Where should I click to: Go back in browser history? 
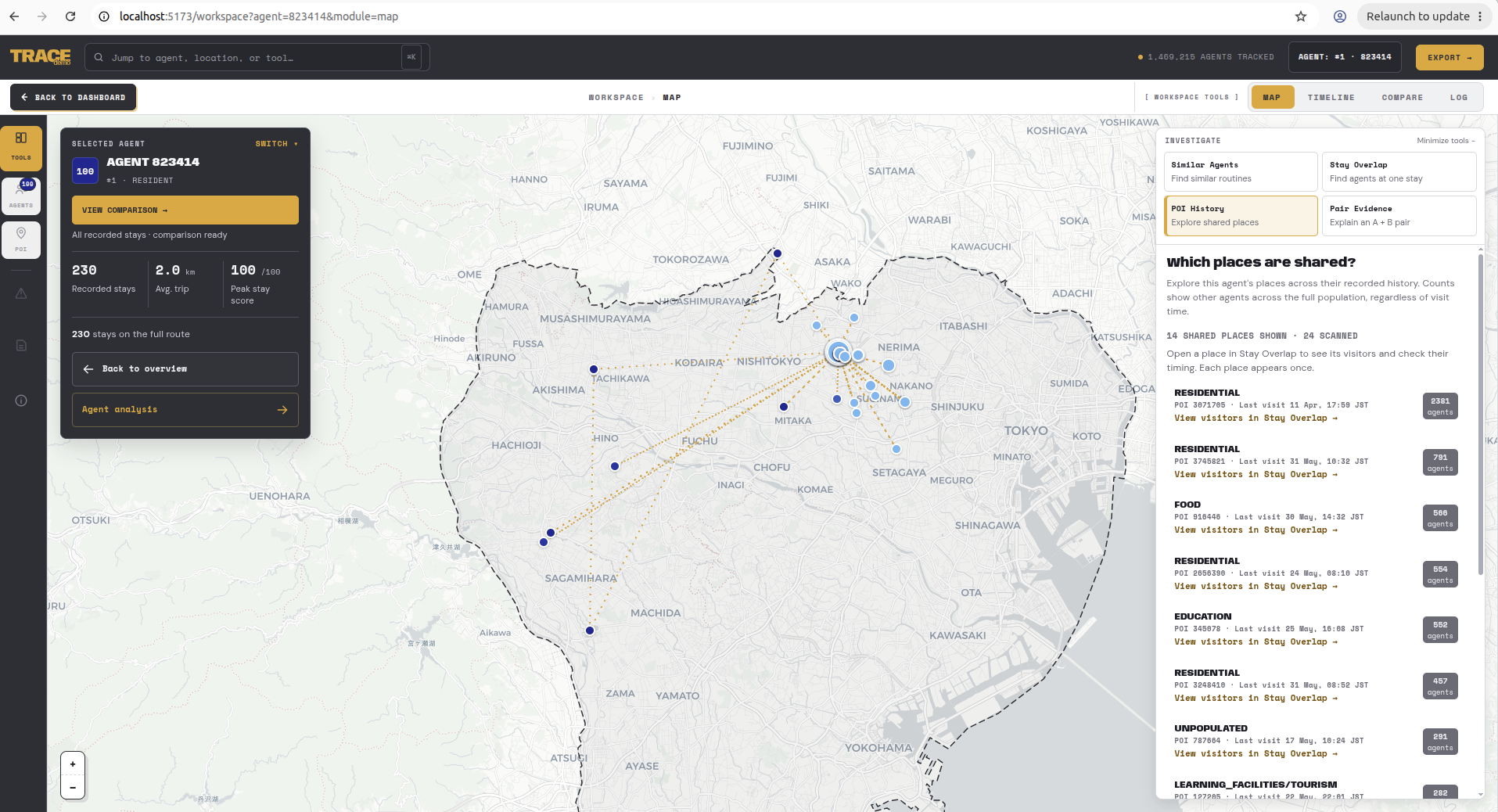(14, 16)
